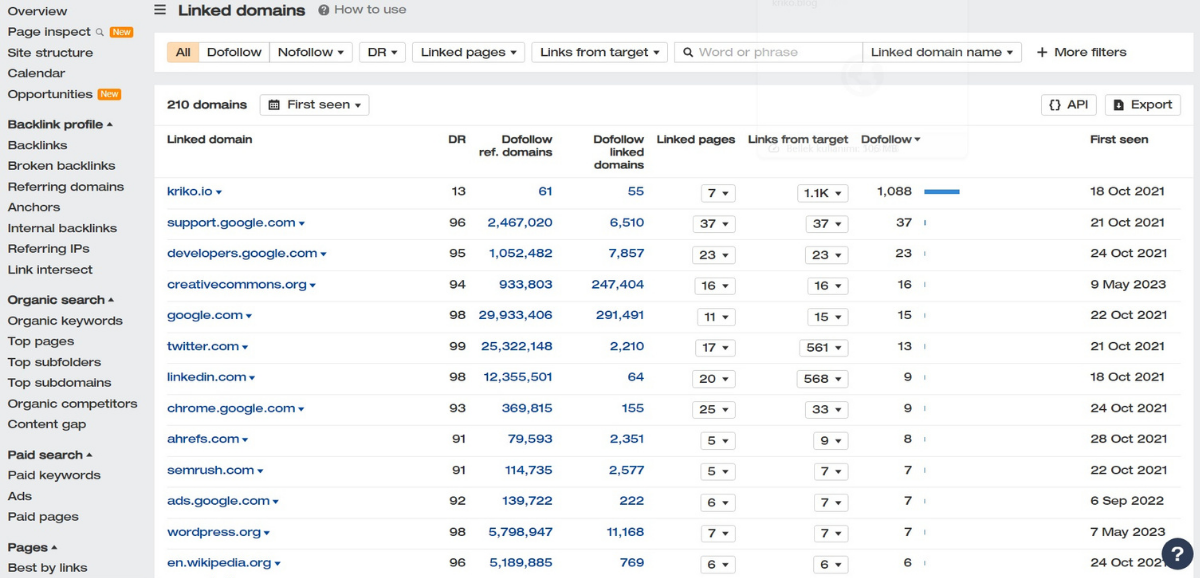This screenshot has height=578, width=1200.
Task: Click the calendar icon in First seen button
Action: pyautogui.click(x=274, y=105)
